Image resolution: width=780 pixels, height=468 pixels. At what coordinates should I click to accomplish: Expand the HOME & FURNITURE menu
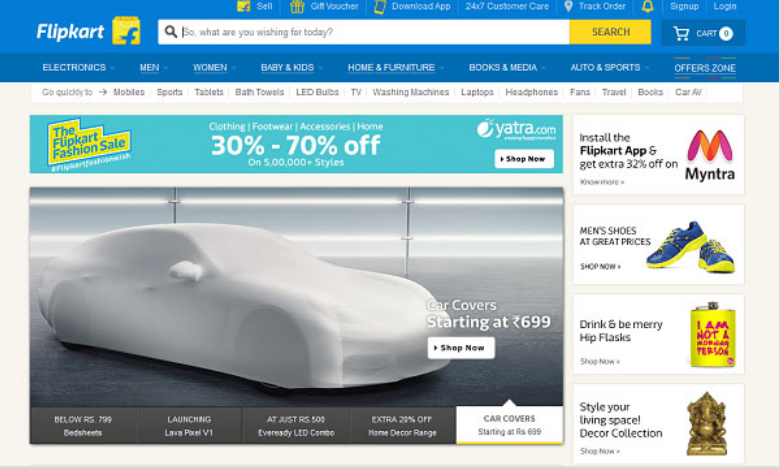pos(396,67)
